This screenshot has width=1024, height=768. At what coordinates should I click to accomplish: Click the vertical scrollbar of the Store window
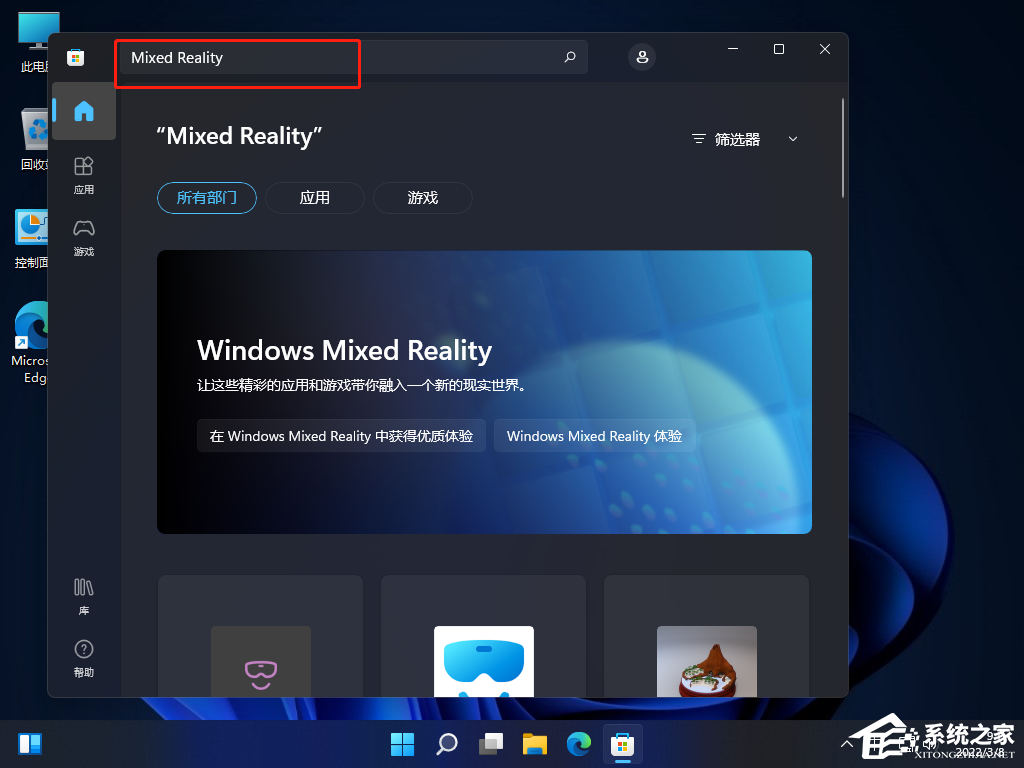843,148
